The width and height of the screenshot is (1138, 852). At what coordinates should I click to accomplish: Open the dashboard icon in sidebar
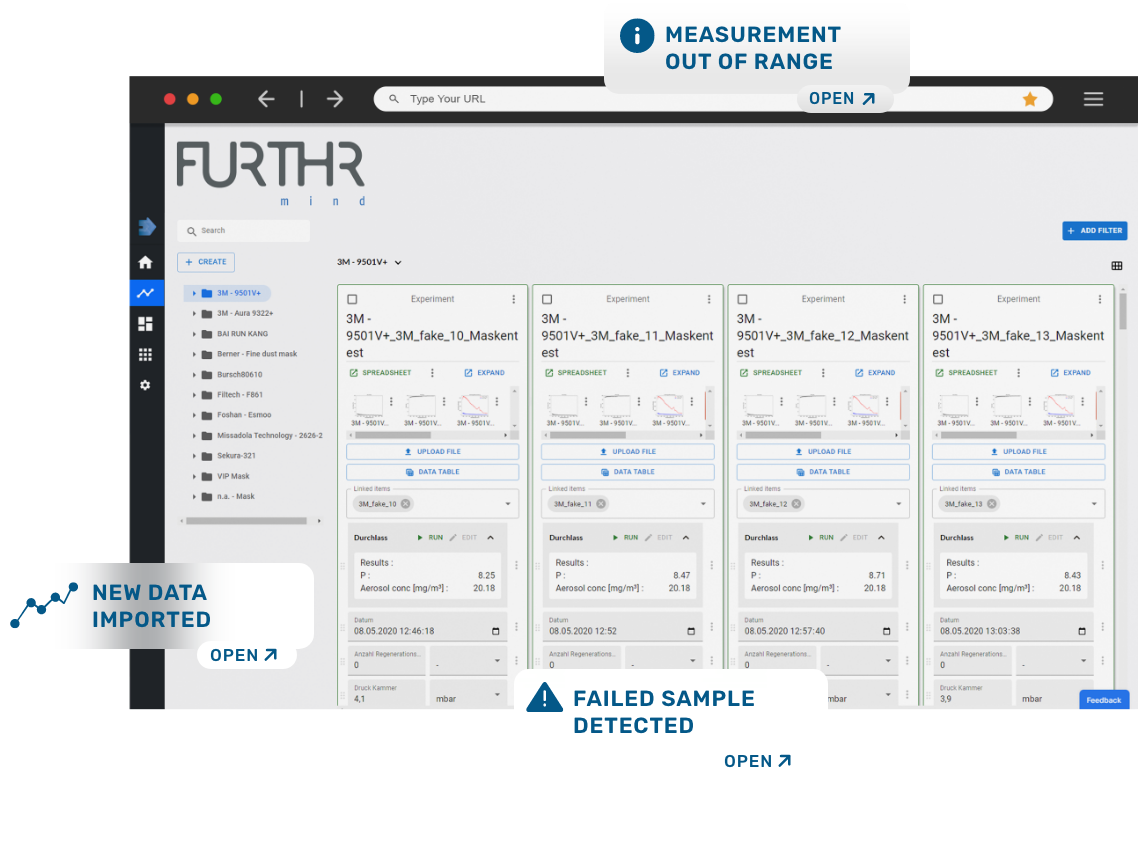click(145, 324)
